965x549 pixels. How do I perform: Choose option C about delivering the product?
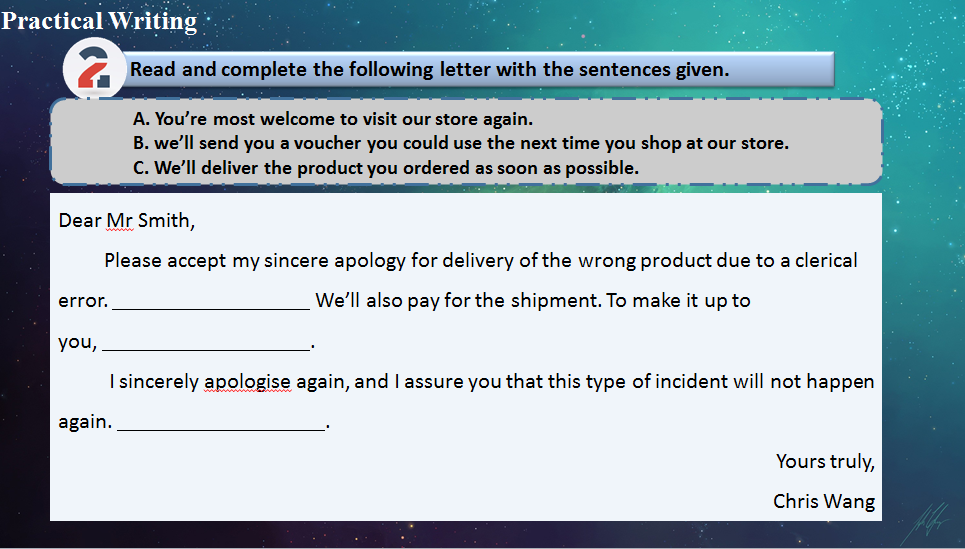click(386, 167)
